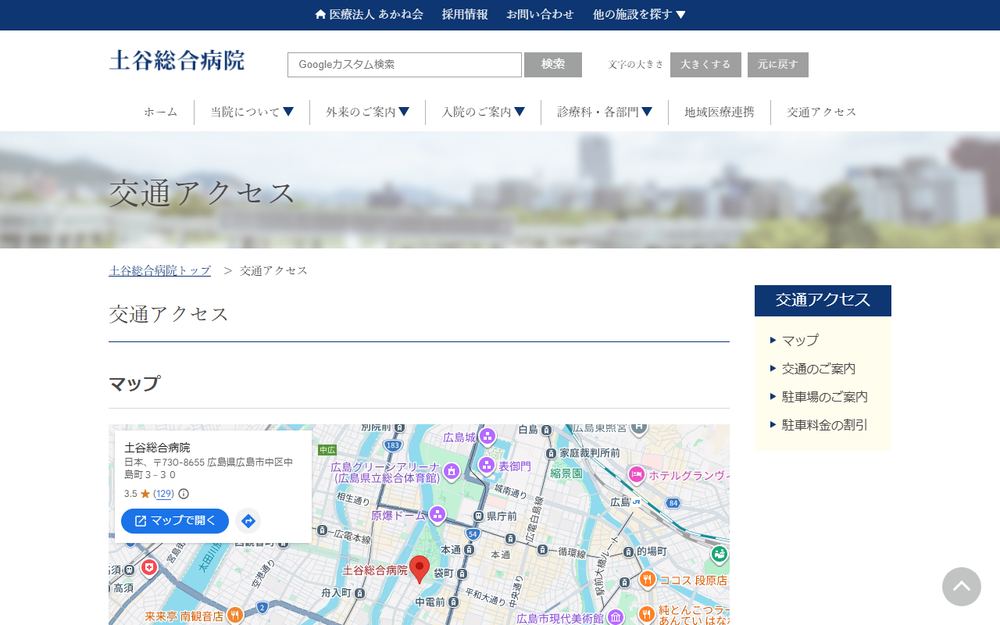Screen dimensions: 1000x625
Task: Click the 本通 station icon on map
Action: click(x=469, y=549)
